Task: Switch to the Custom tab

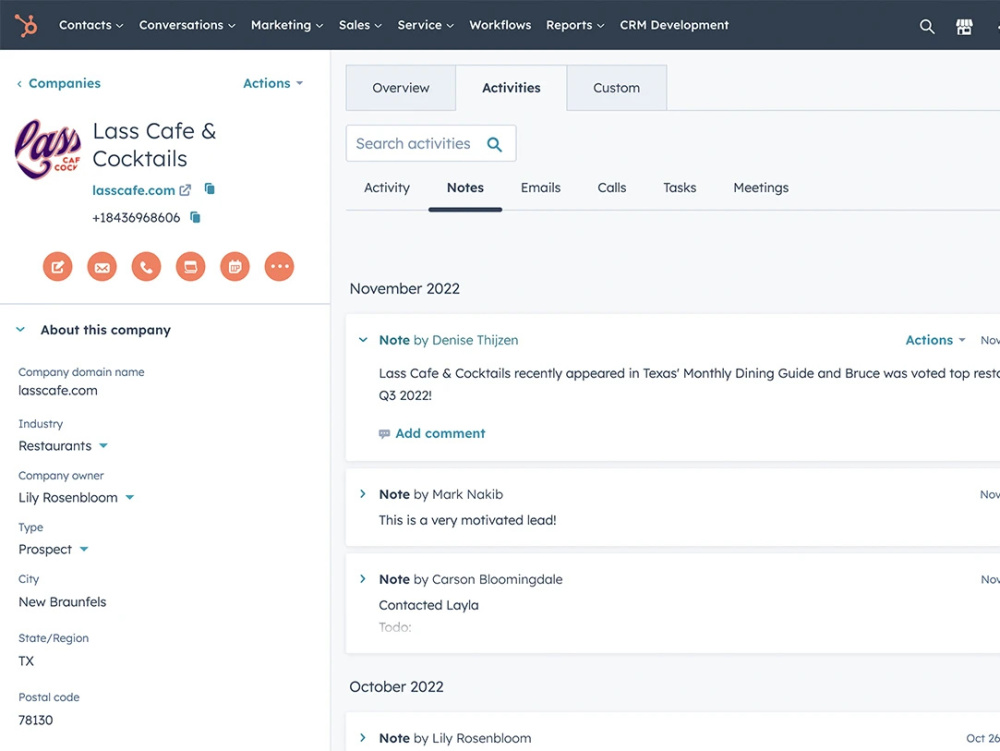Action: (x=617, y=88)
